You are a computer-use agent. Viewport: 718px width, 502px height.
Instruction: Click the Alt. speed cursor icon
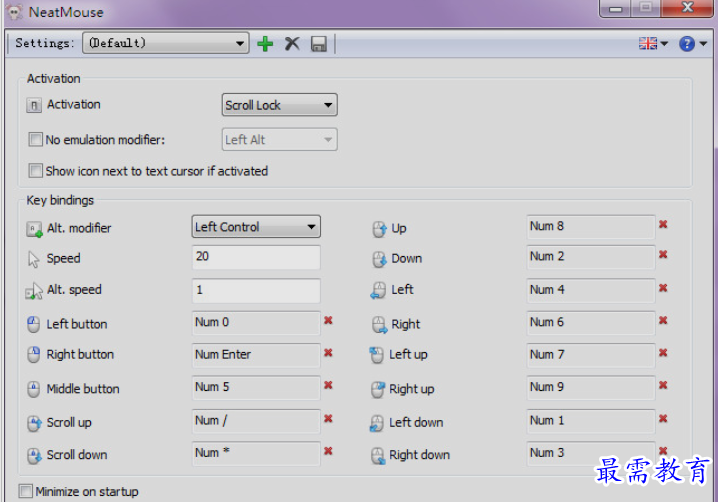pyautogui.click(x=34, y=291)
